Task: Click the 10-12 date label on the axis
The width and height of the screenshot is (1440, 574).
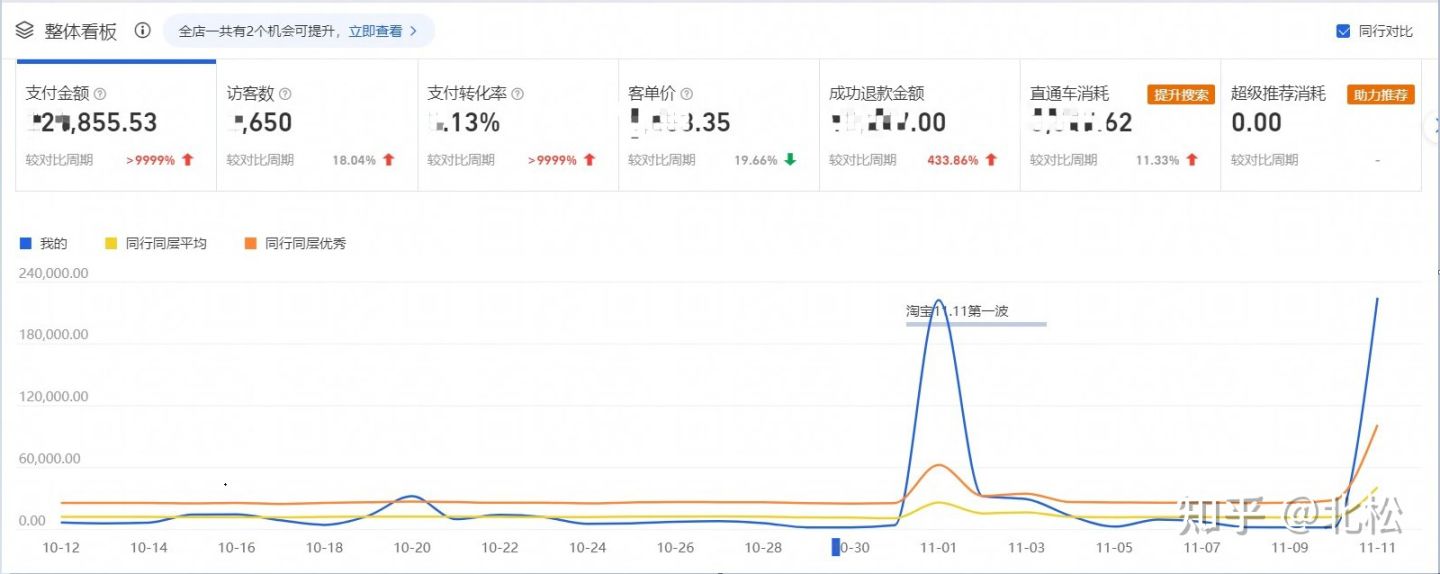Action: (61, 547)
